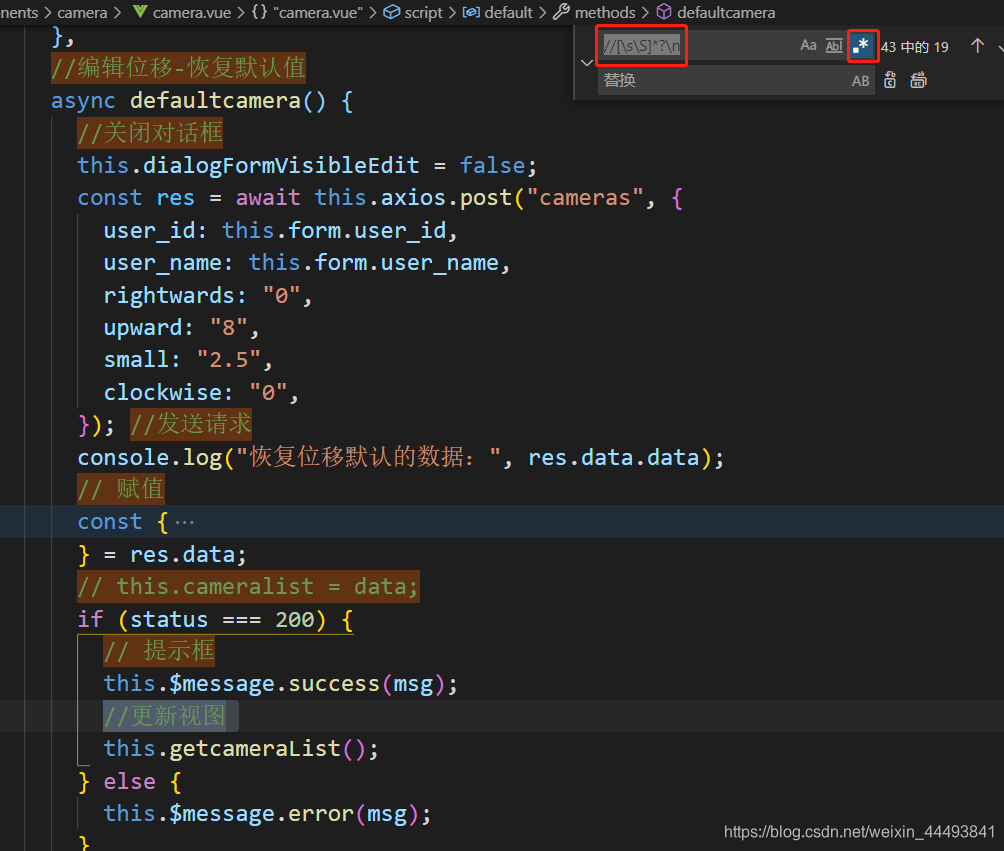Open the "camera.vue" braces breadcrumb
This screenshot has width=1004, height=851.
(307, 12)
